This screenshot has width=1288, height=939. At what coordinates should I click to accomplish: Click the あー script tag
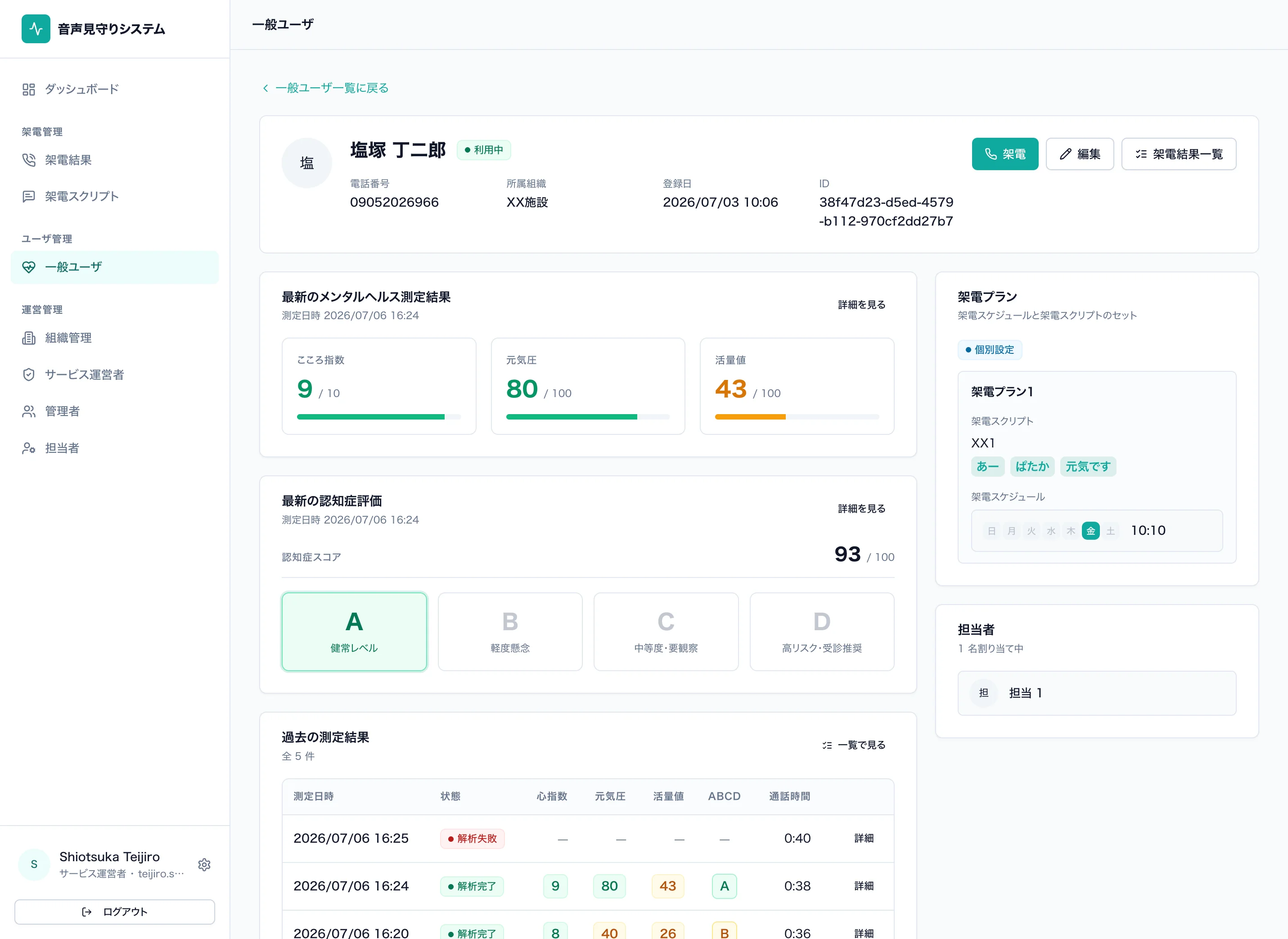987,467
